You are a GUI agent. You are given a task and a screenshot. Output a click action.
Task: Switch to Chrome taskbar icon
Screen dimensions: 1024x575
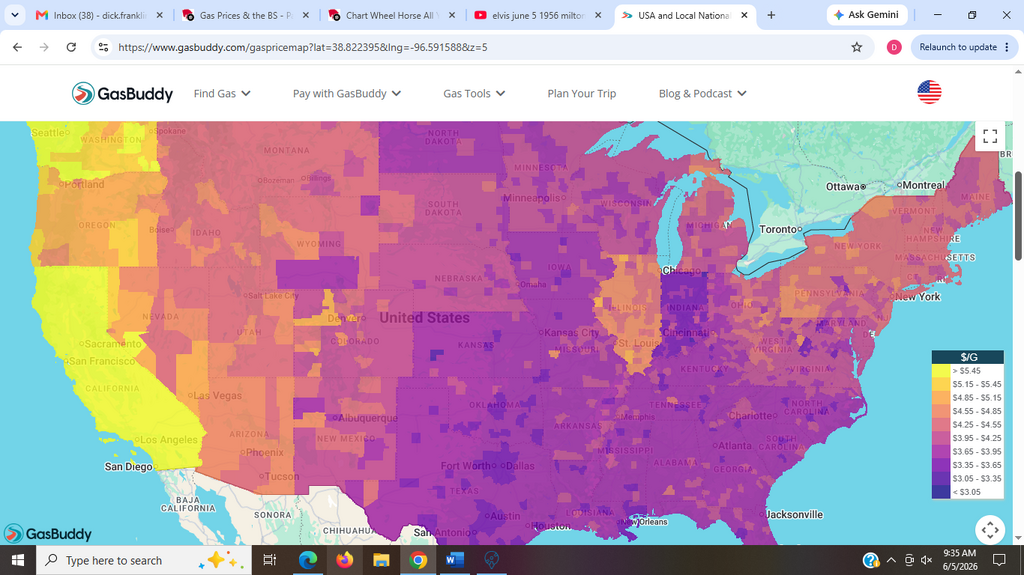click(x=418, y=560)
